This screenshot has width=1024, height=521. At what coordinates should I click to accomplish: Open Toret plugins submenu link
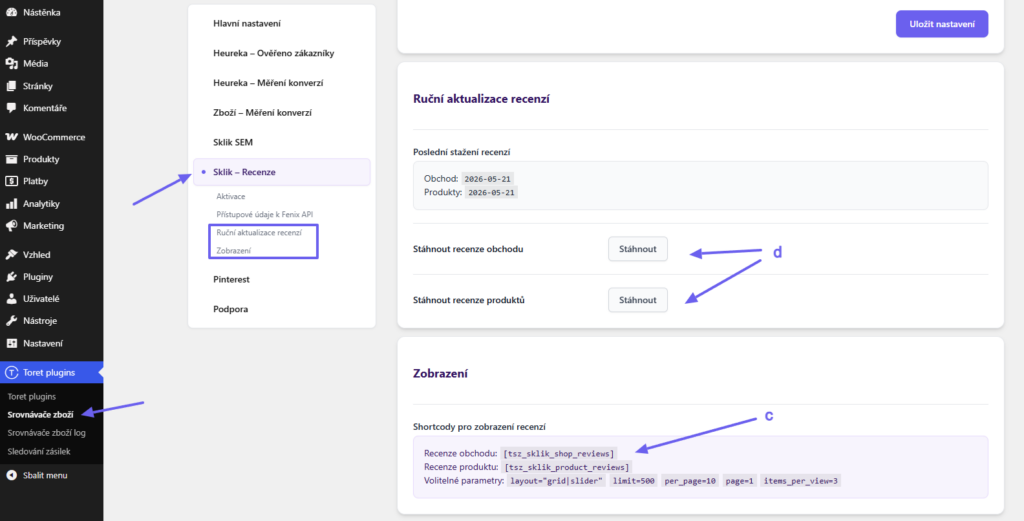[31, 396]
